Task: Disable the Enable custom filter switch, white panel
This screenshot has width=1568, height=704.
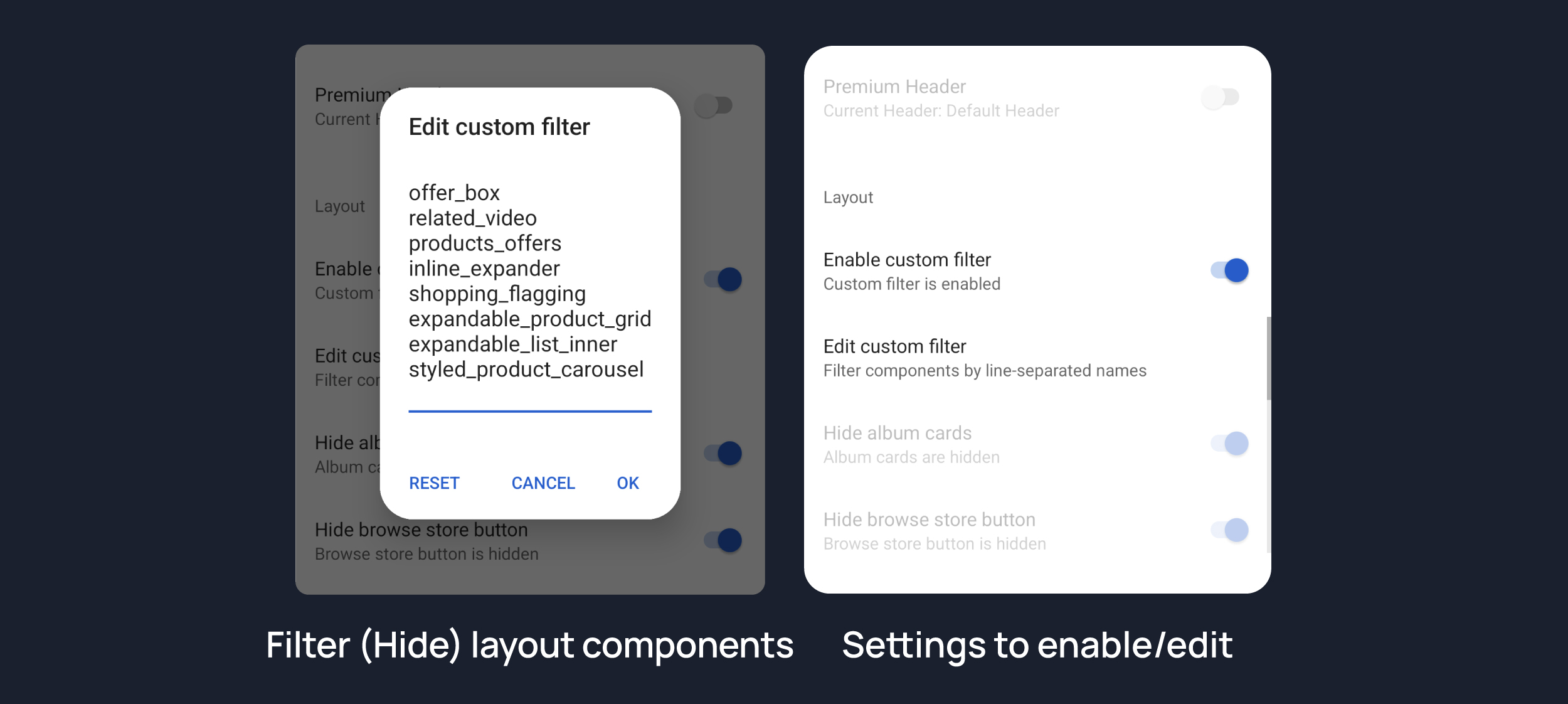Action: 1229,270
